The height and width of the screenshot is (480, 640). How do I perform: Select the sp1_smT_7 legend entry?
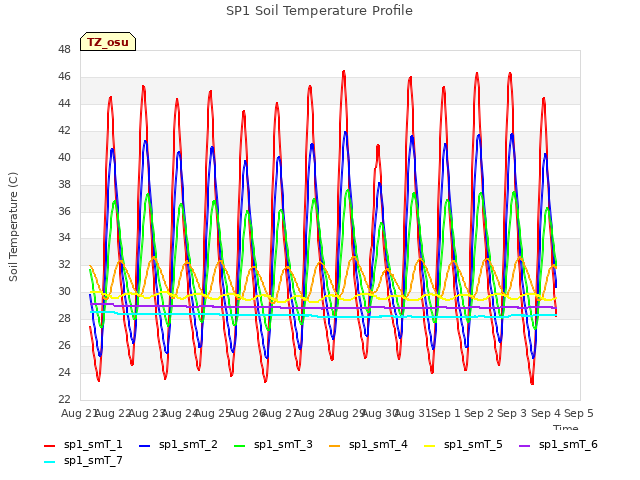click(83, 460)
